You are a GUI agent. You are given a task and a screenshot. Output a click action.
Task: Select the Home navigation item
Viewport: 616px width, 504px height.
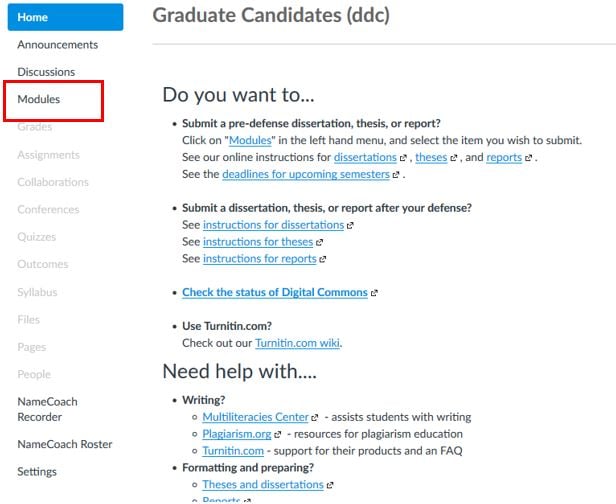click(x=65, y=17)
